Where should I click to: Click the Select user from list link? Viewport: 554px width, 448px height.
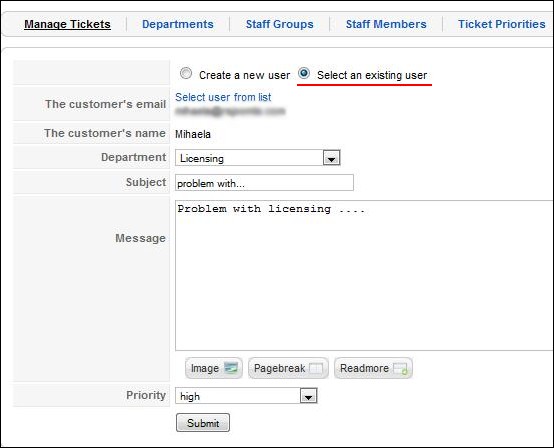pyautogui.click(x=223, y=97)
